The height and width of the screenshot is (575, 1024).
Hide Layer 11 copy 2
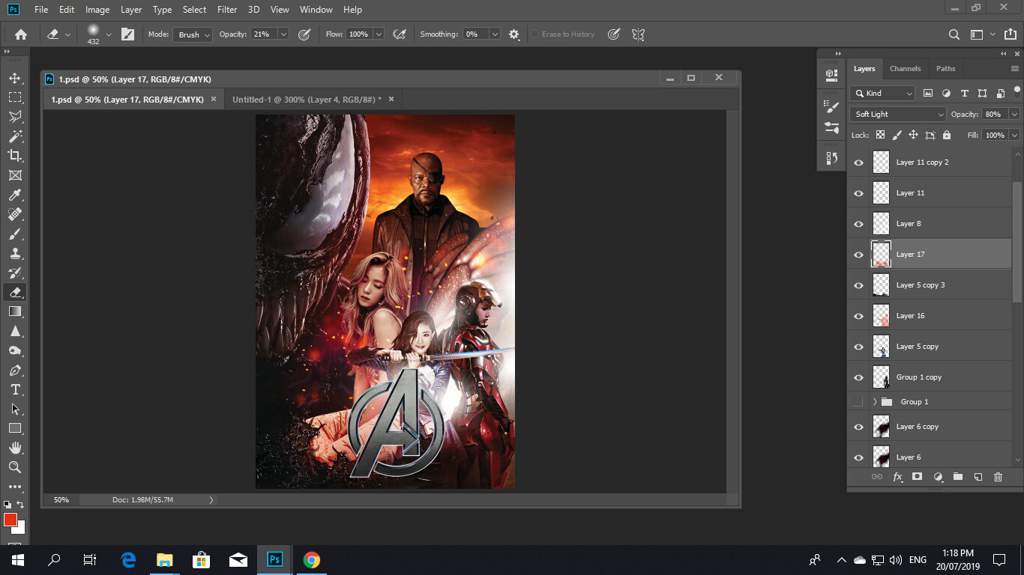click(x=858, y=163)
